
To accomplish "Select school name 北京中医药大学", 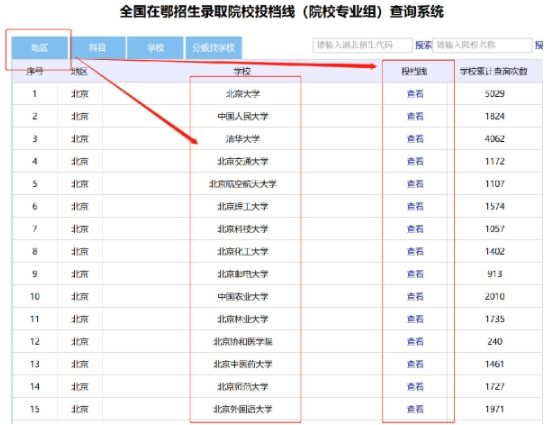I will pos(243,364).
